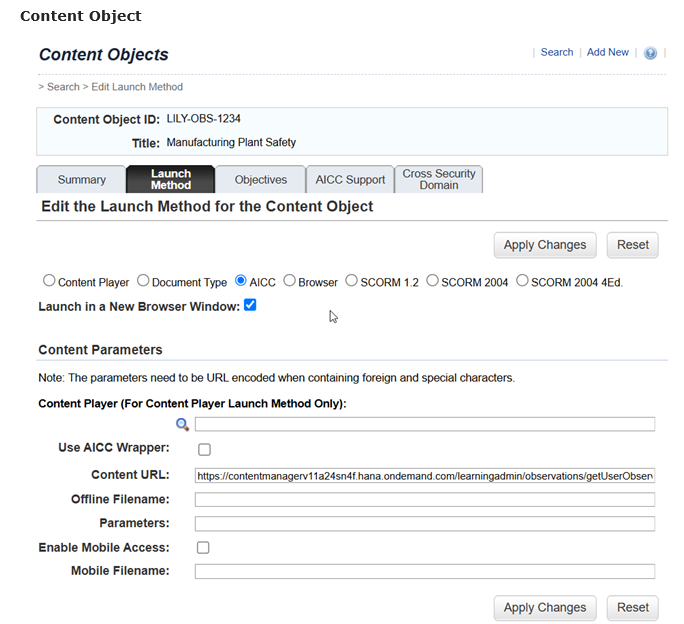Go to the AICC Support tab
The width and height of the screenshot is (684, 624).
tap(350, 180)
